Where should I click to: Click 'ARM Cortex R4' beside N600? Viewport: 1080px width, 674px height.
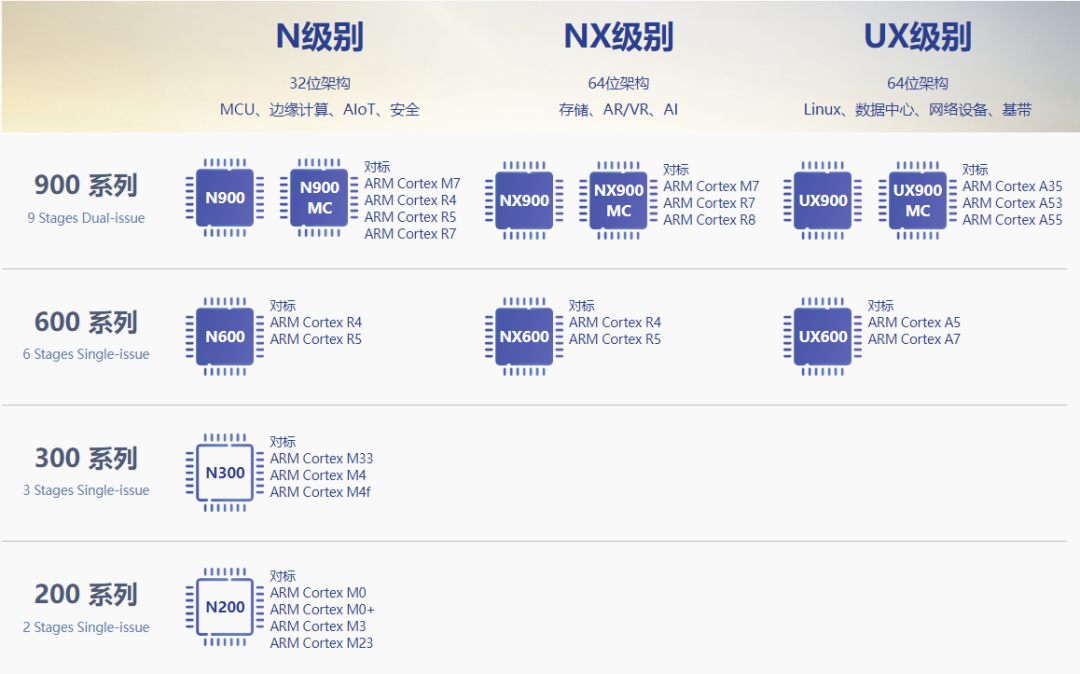(316, 323)
